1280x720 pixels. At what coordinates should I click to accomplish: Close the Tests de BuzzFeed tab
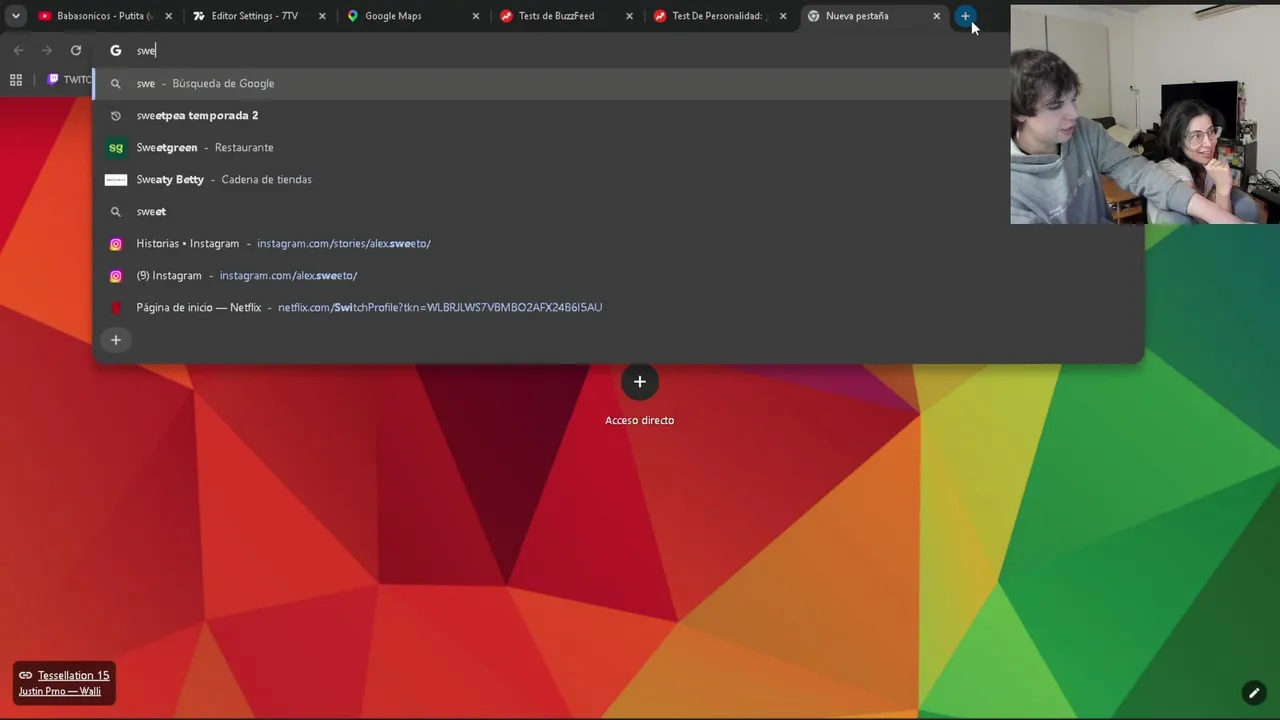click(x=629, y=16)
